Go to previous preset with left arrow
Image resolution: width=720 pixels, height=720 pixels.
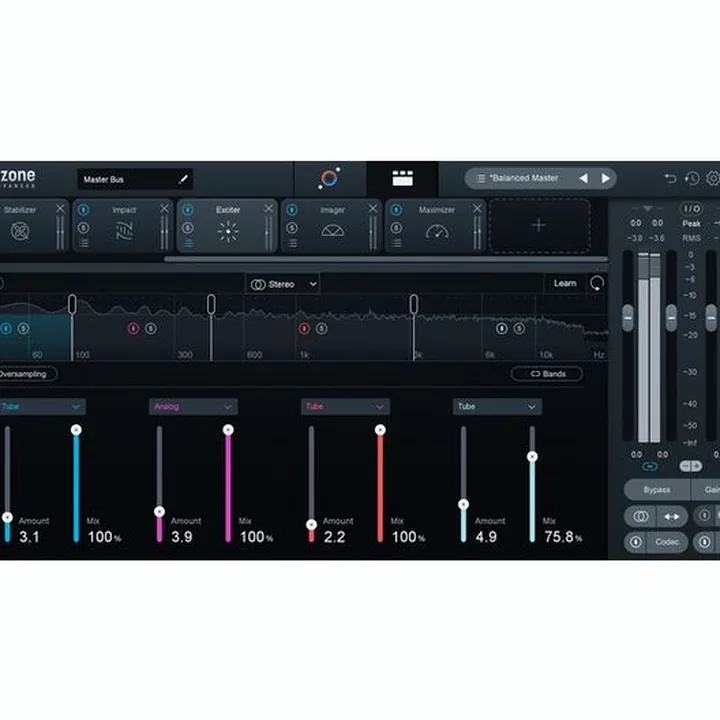(584, 178)
